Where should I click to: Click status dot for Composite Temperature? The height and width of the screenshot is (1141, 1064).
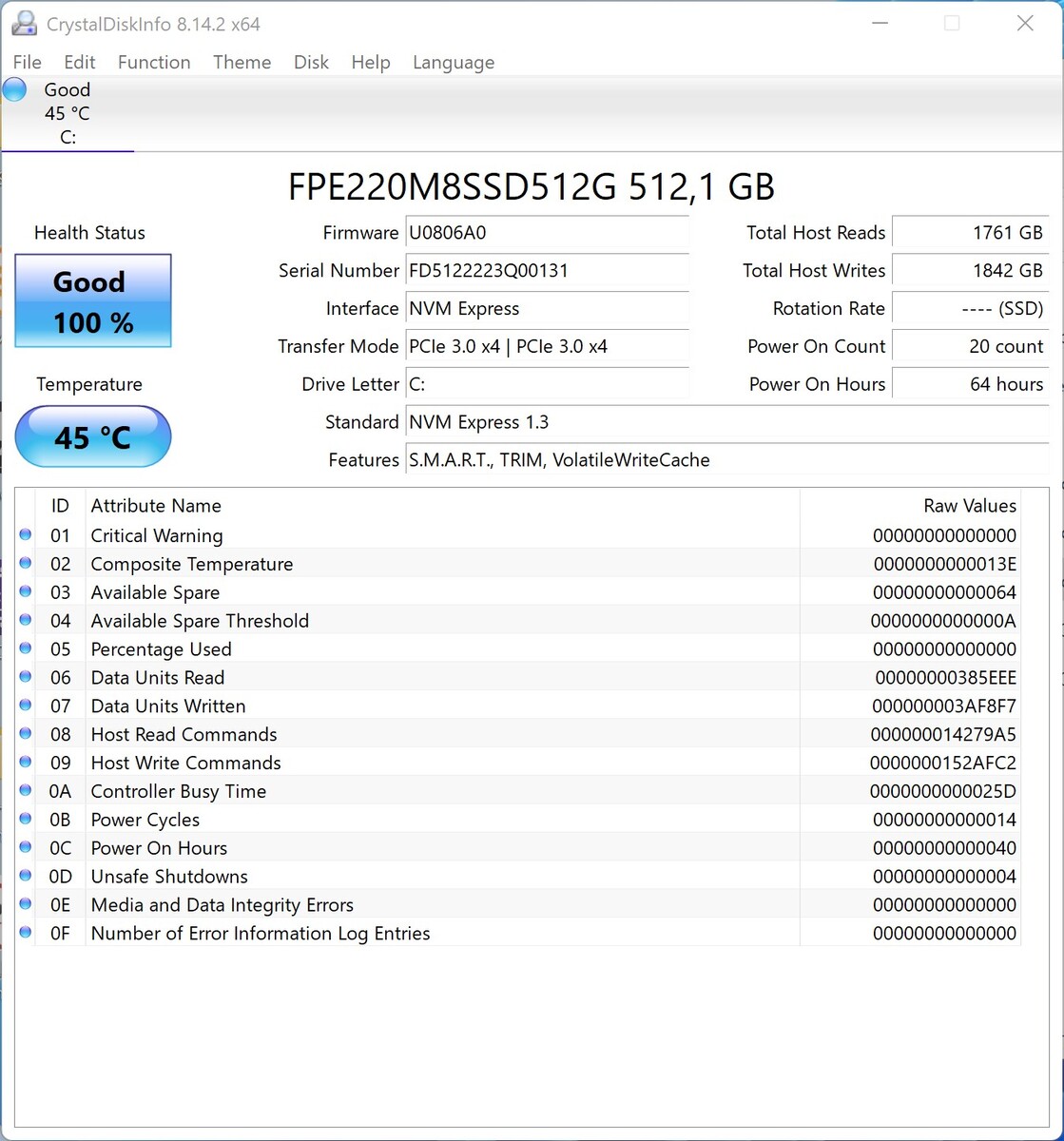(x=26, y=564)
